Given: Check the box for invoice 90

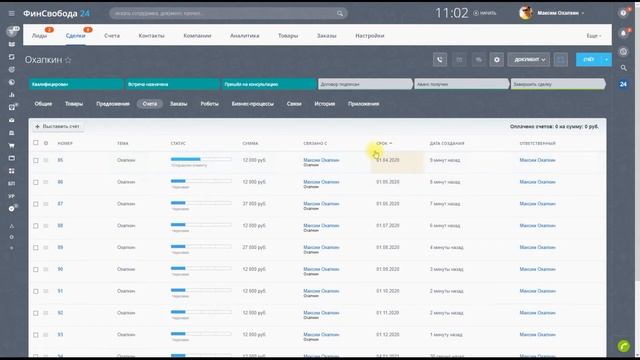Looking at the screenshot, I should click(x=36, y=269).
